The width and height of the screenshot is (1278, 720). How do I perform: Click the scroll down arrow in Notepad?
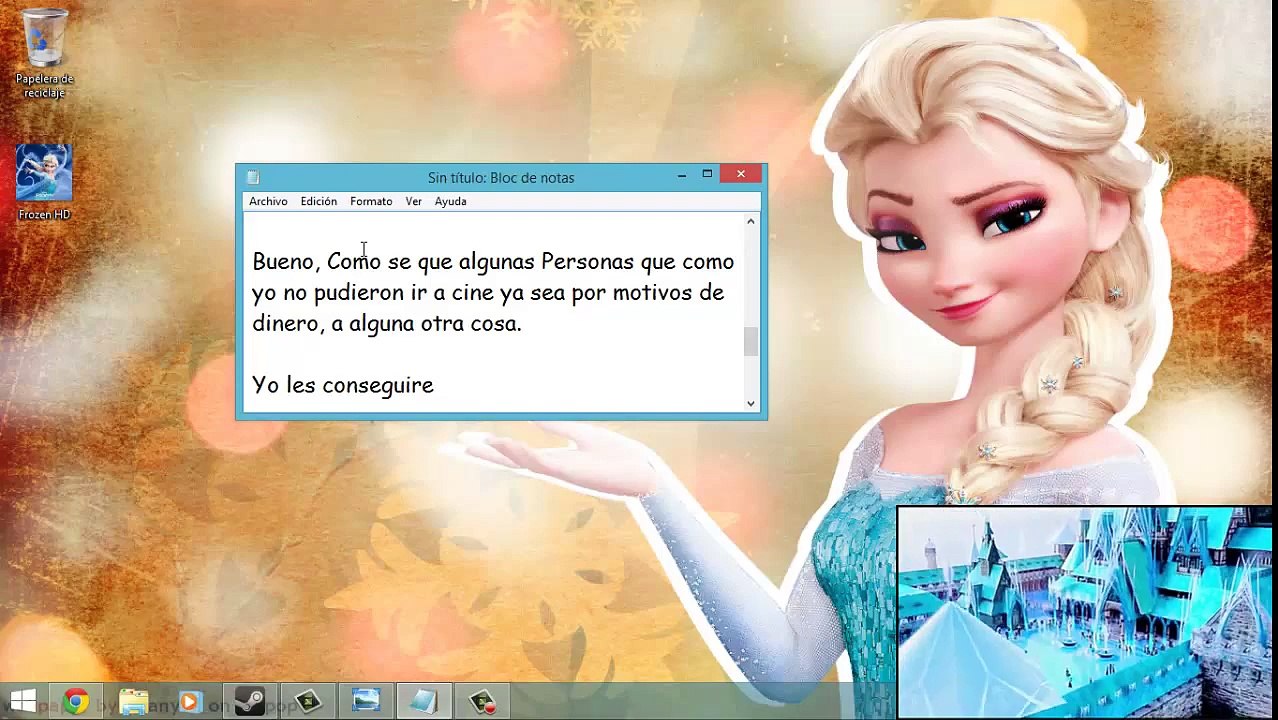tap(751, 403)
